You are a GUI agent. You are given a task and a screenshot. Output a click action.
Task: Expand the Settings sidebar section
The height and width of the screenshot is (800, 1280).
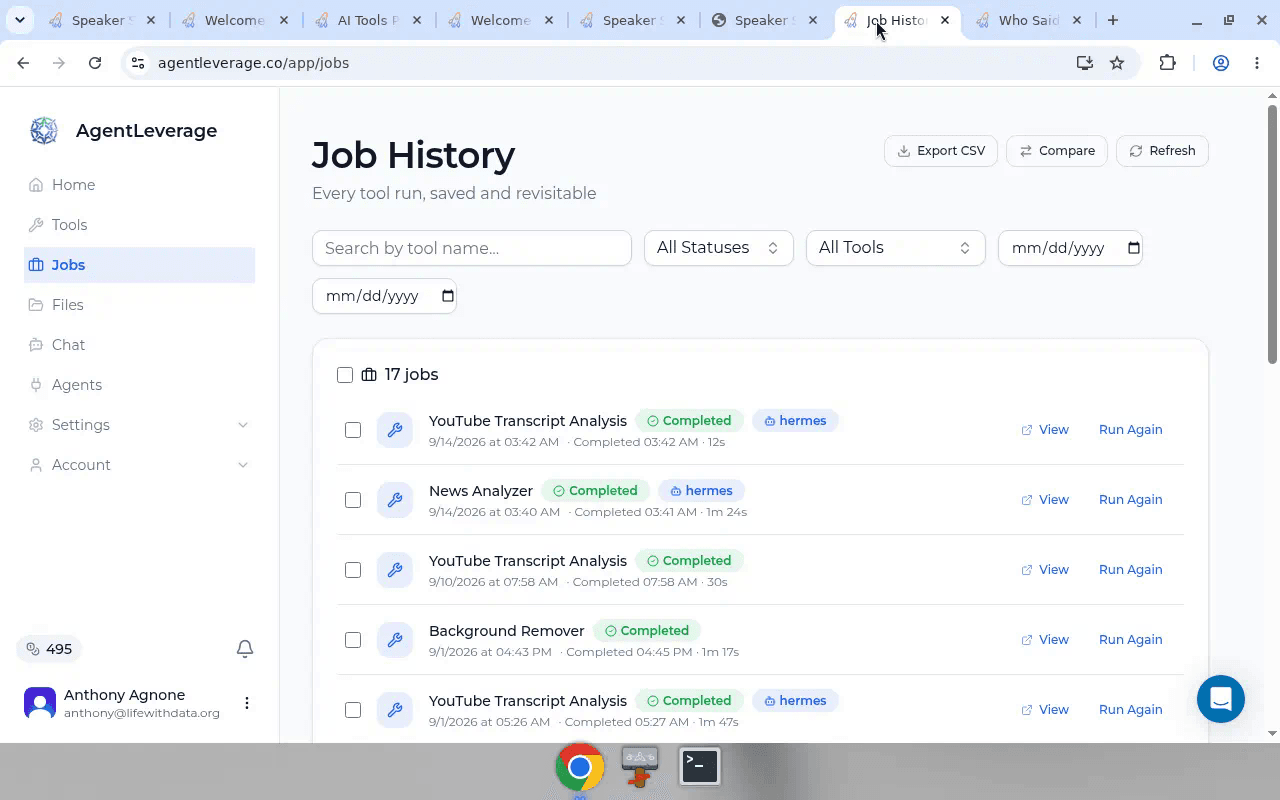click(140, 425)
